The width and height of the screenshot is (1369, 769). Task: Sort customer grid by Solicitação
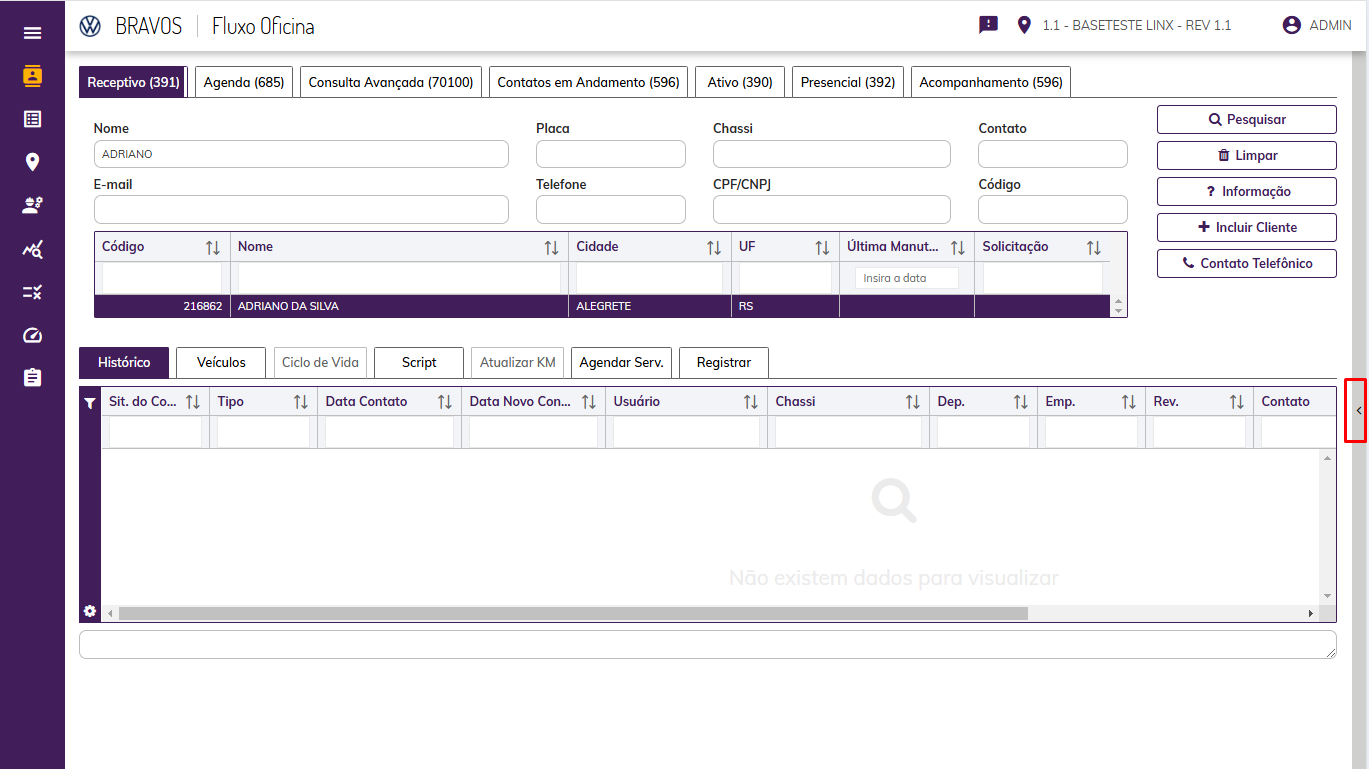(x=1093, y=247)
